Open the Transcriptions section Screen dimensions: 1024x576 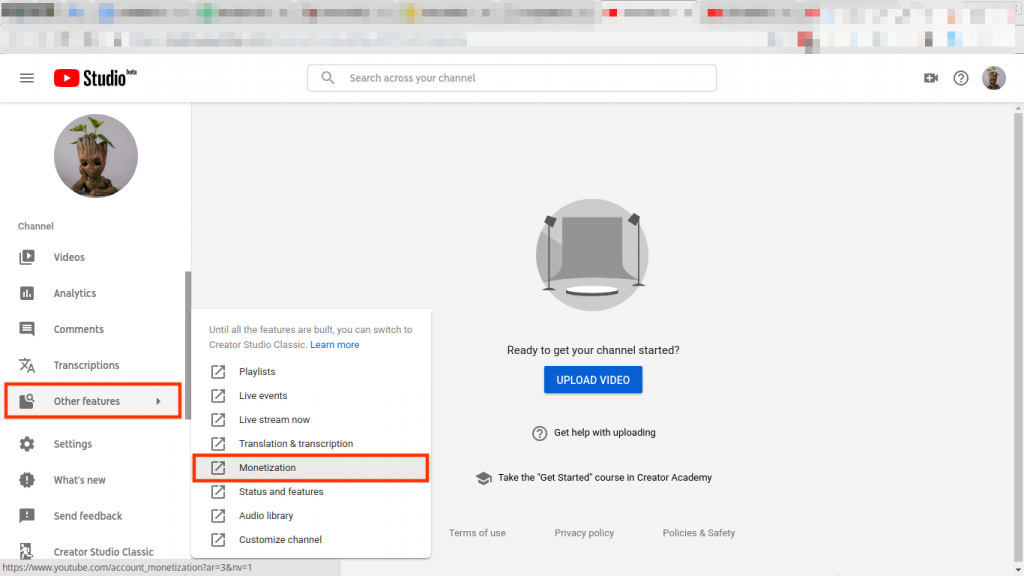[25, 365]
